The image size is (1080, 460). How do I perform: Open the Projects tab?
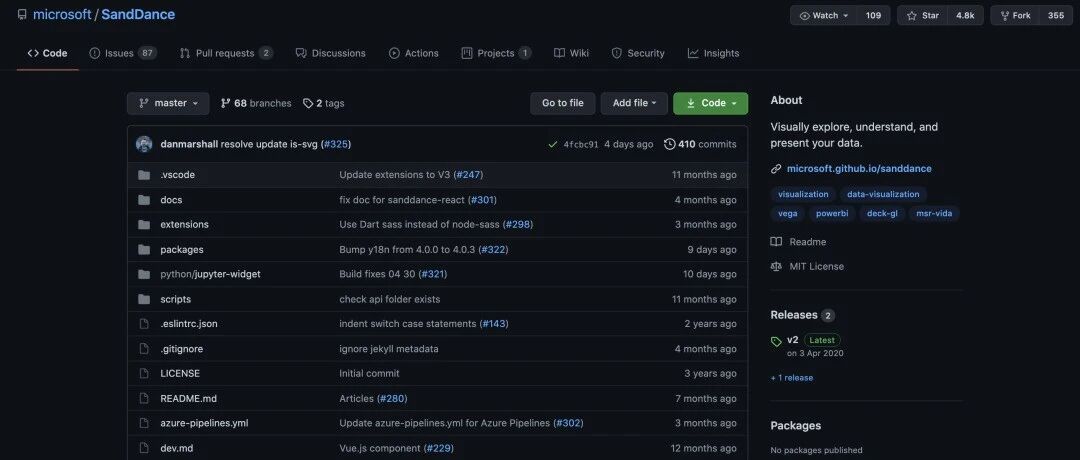[x=496, y=53]
